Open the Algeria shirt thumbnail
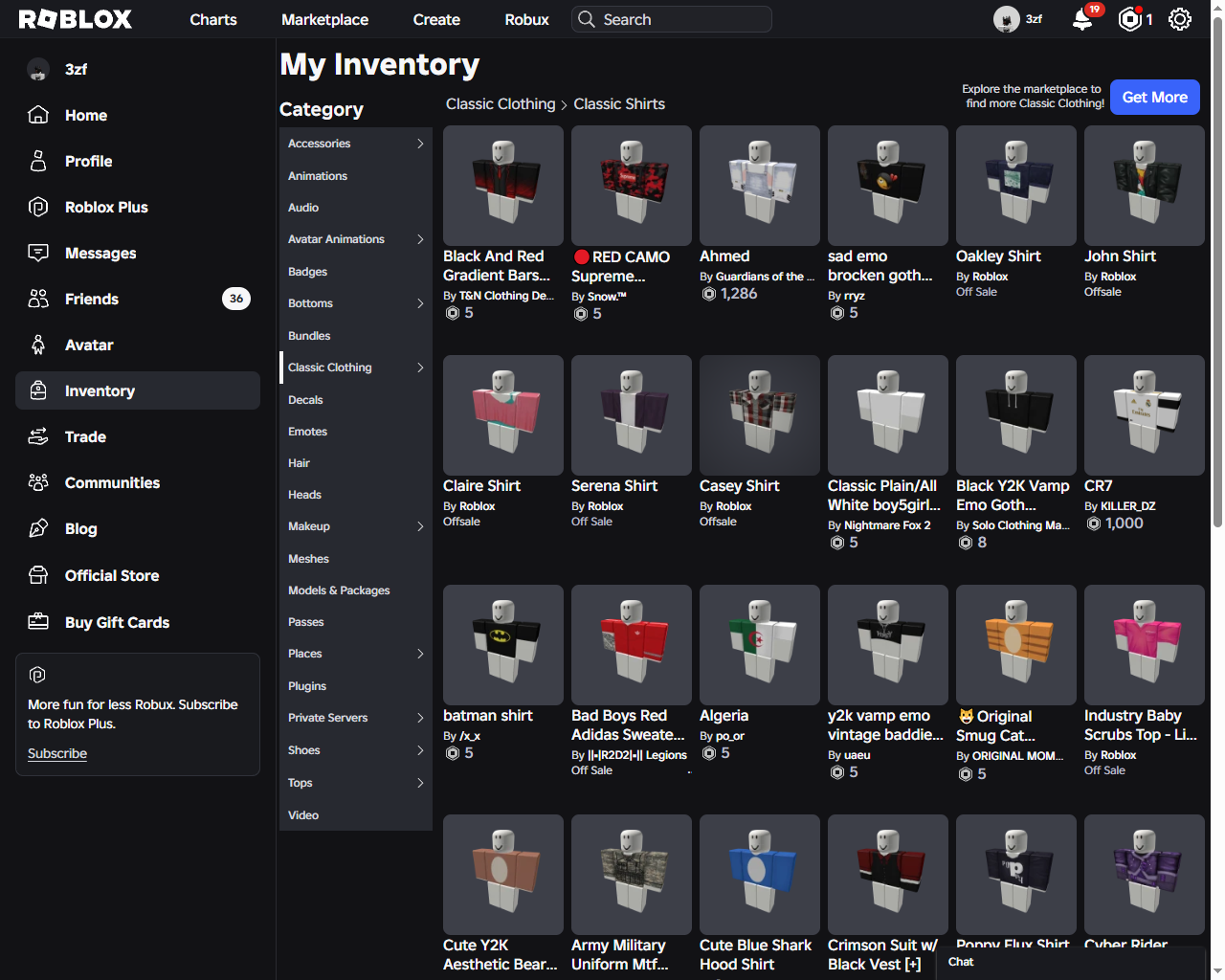Image resolution: width=1225 pixels, height=980 pixels. (x=760, y=645)
